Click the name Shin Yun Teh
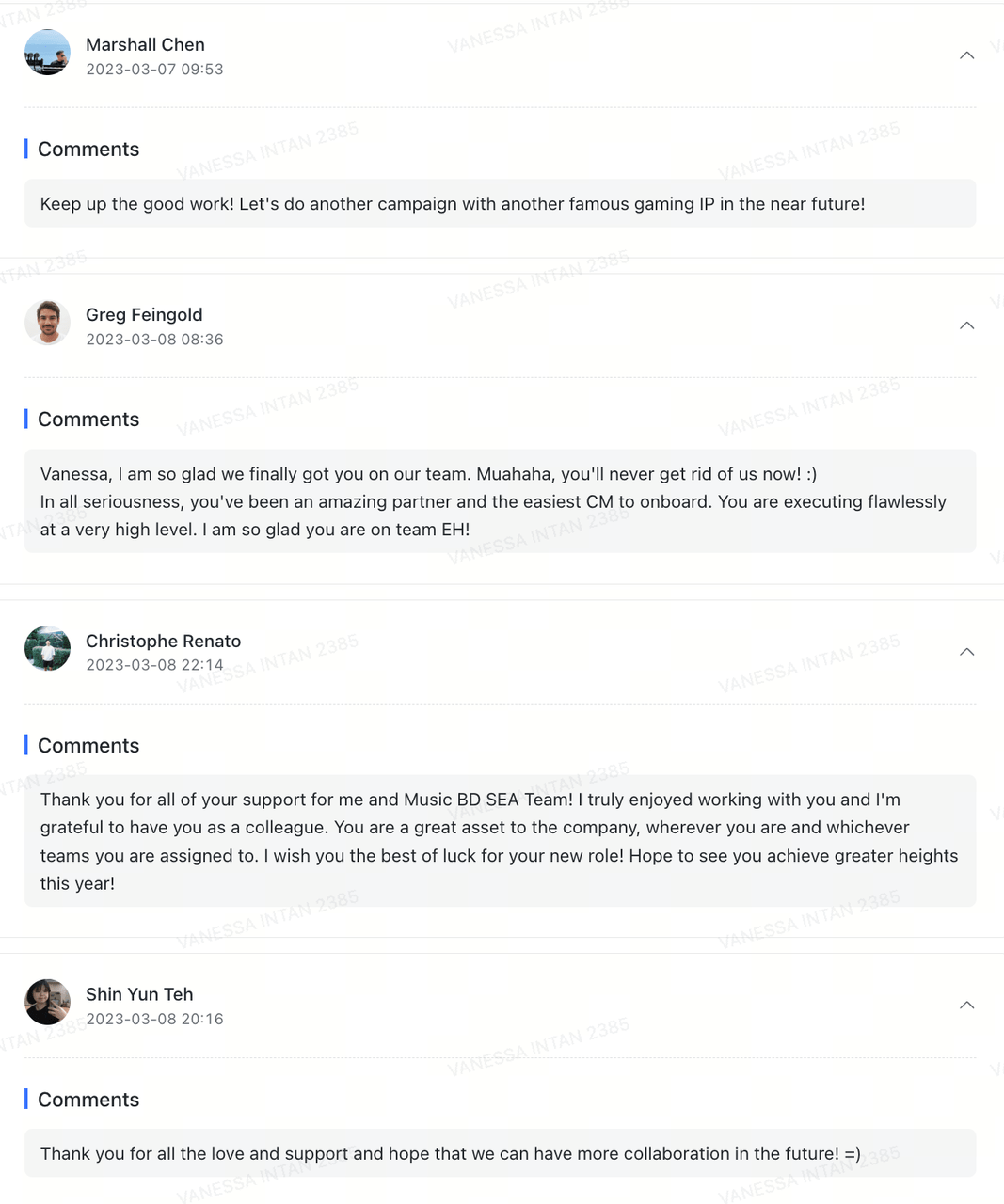 point(139,994)
